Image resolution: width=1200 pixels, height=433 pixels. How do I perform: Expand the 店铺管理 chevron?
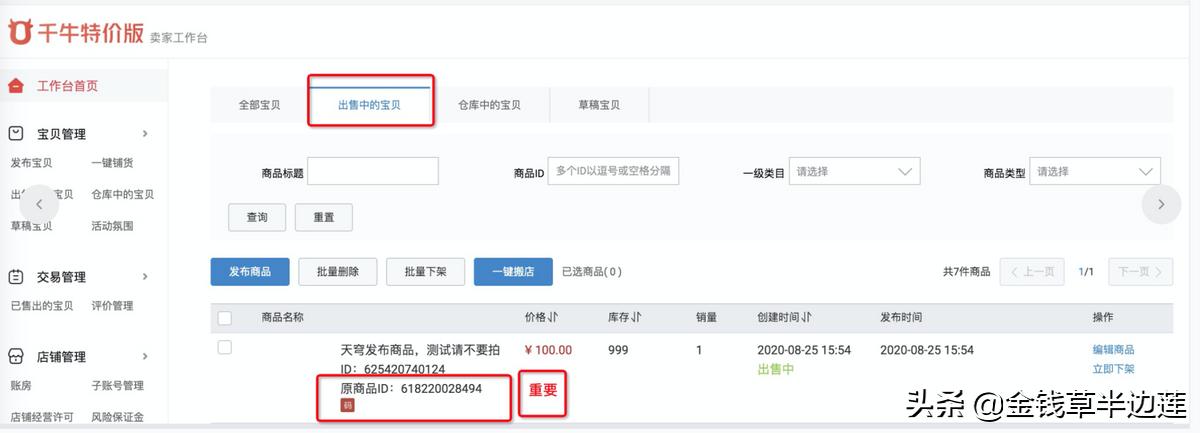tap(145, 356)
